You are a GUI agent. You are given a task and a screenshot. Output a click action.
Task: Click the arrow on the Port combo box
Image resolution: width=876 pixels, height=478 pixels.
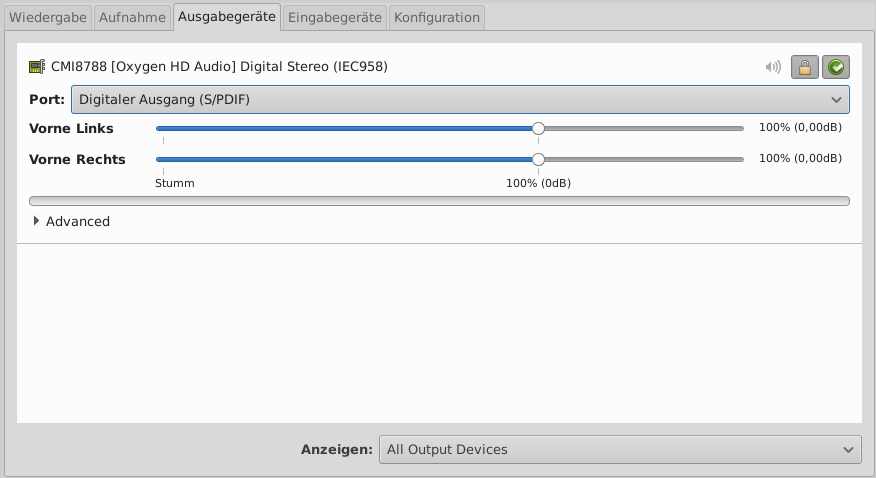tap(836, 99)
